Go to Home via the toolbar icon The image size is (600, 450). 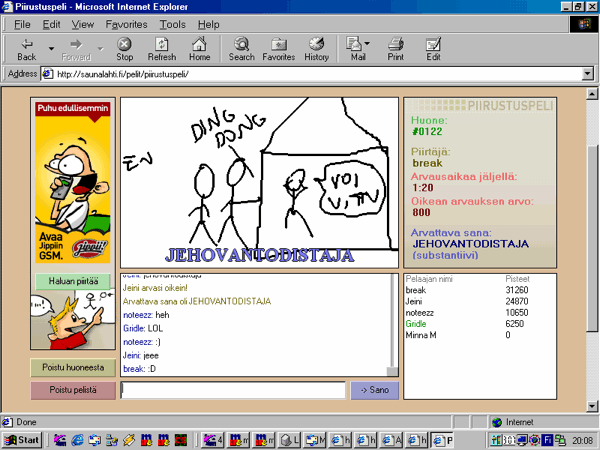click(199, 49)
